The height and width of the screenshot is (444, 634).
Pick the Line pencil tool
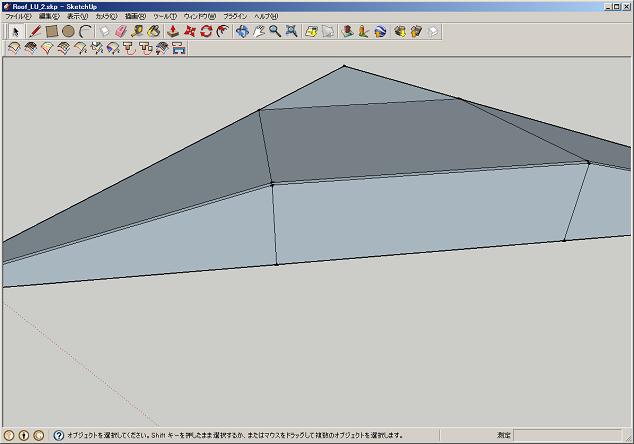click(x=34, y=31)
